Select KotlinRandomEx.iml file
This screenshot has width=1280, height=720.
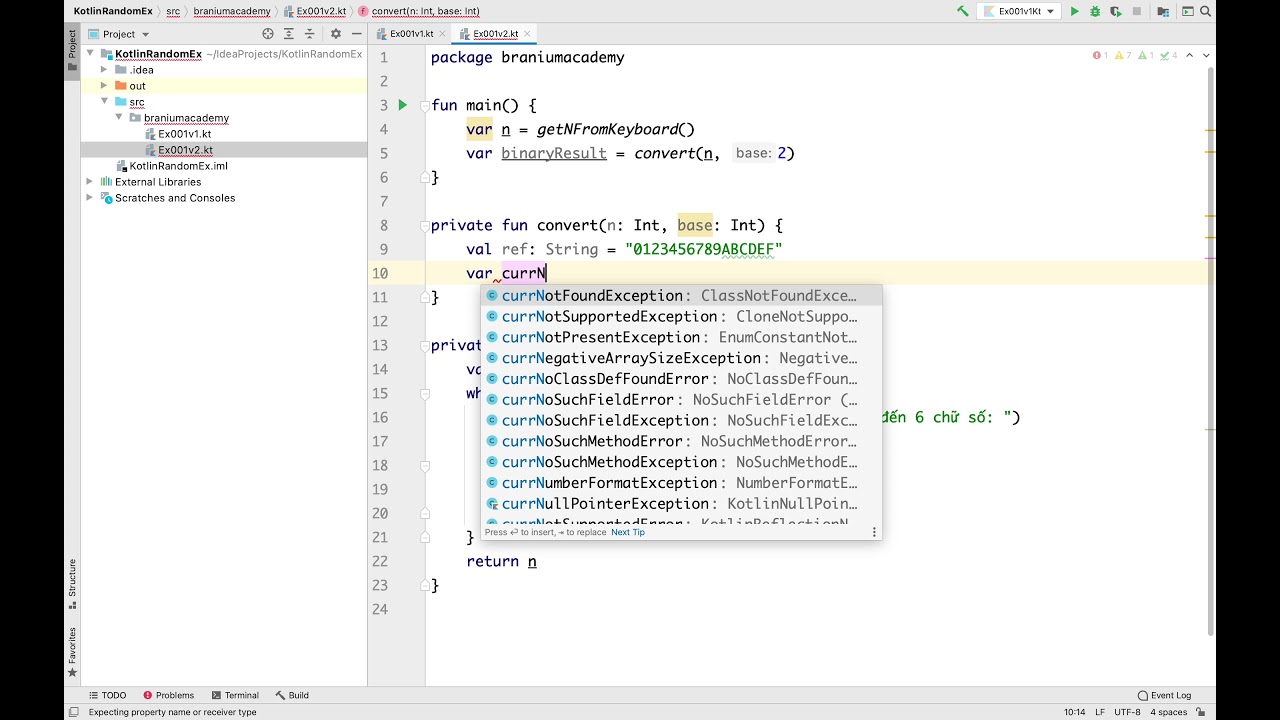[178, 166]
